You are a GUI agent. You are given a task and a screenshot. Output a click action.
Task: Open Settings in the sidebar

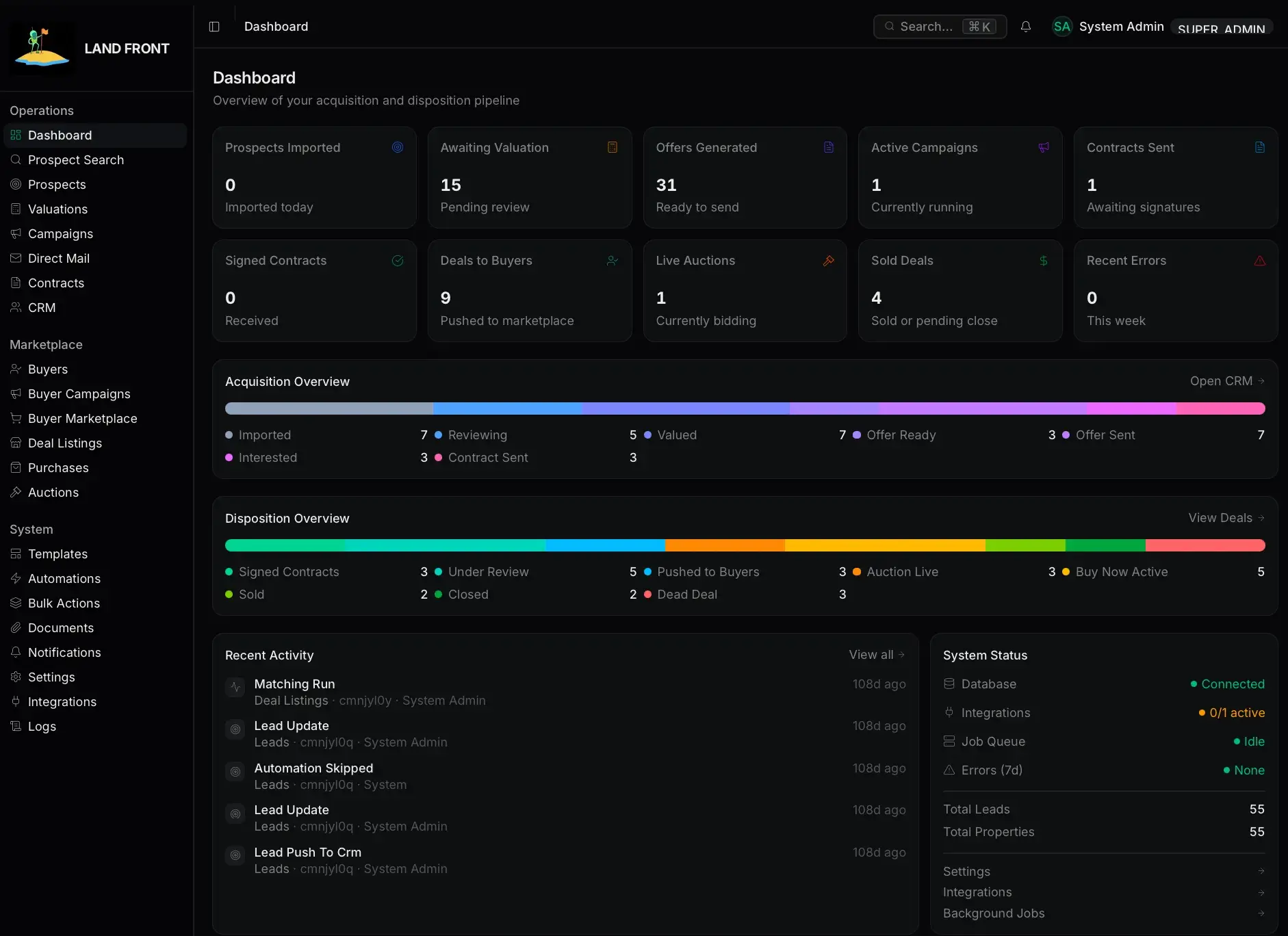[95, 677]
